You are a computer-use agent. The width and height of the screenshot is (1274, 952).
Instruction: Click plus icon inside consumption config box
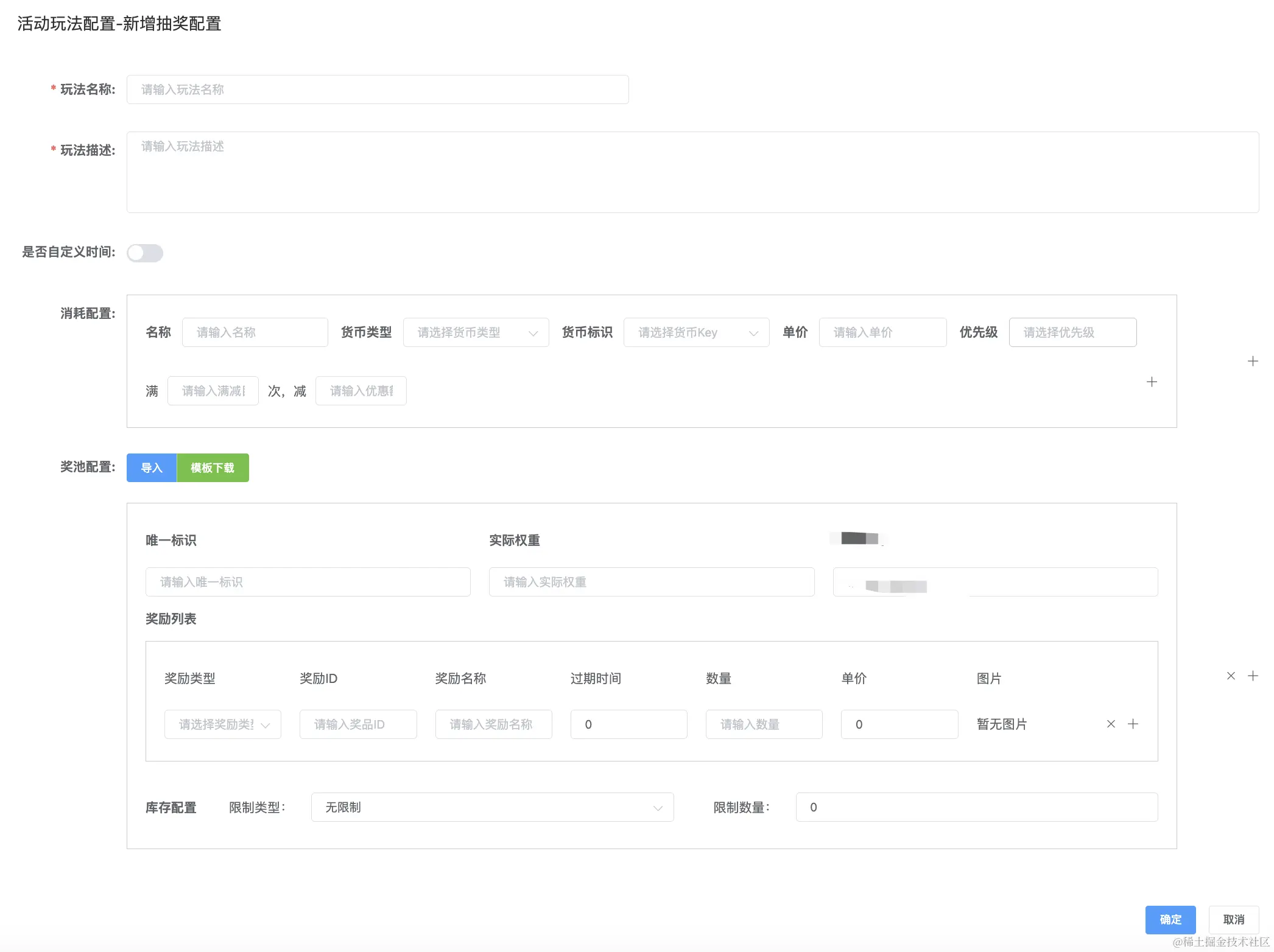(x=1152, y=382)
